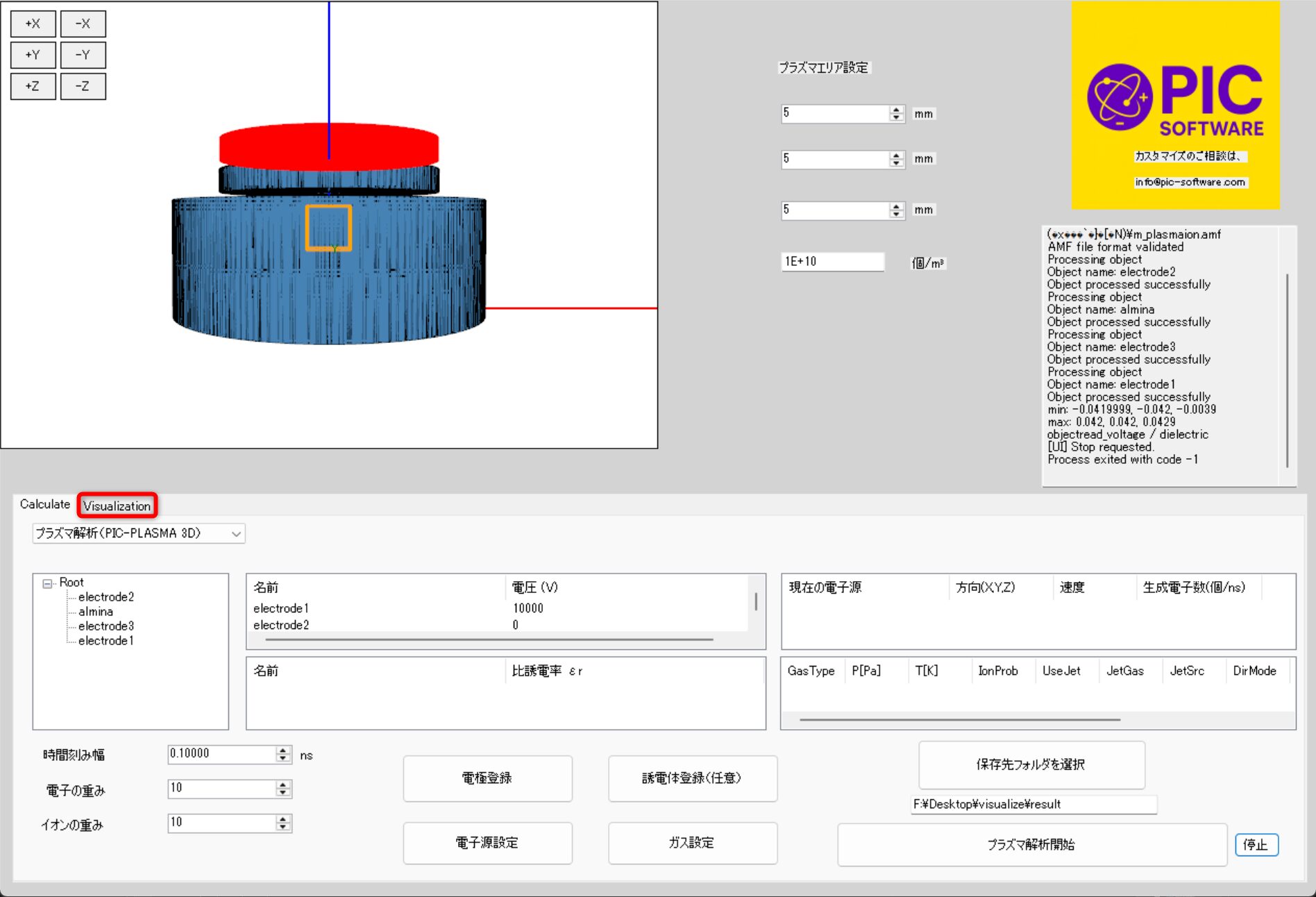Click the 1E+10 density input field
The width and height of the screenshot is (1316, 897).
[x=832, y=262]
